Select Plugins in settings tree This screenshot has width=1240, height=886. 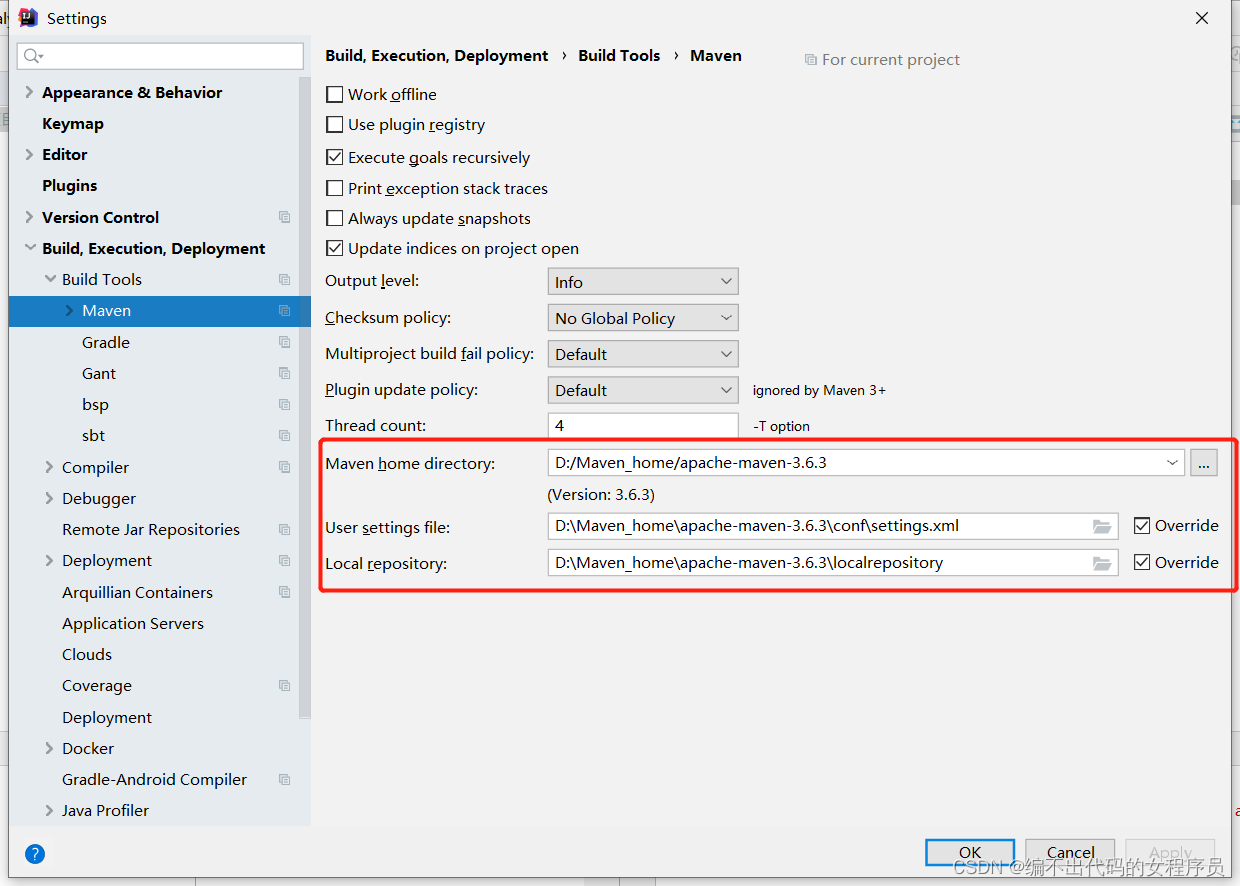coord(70,185)
